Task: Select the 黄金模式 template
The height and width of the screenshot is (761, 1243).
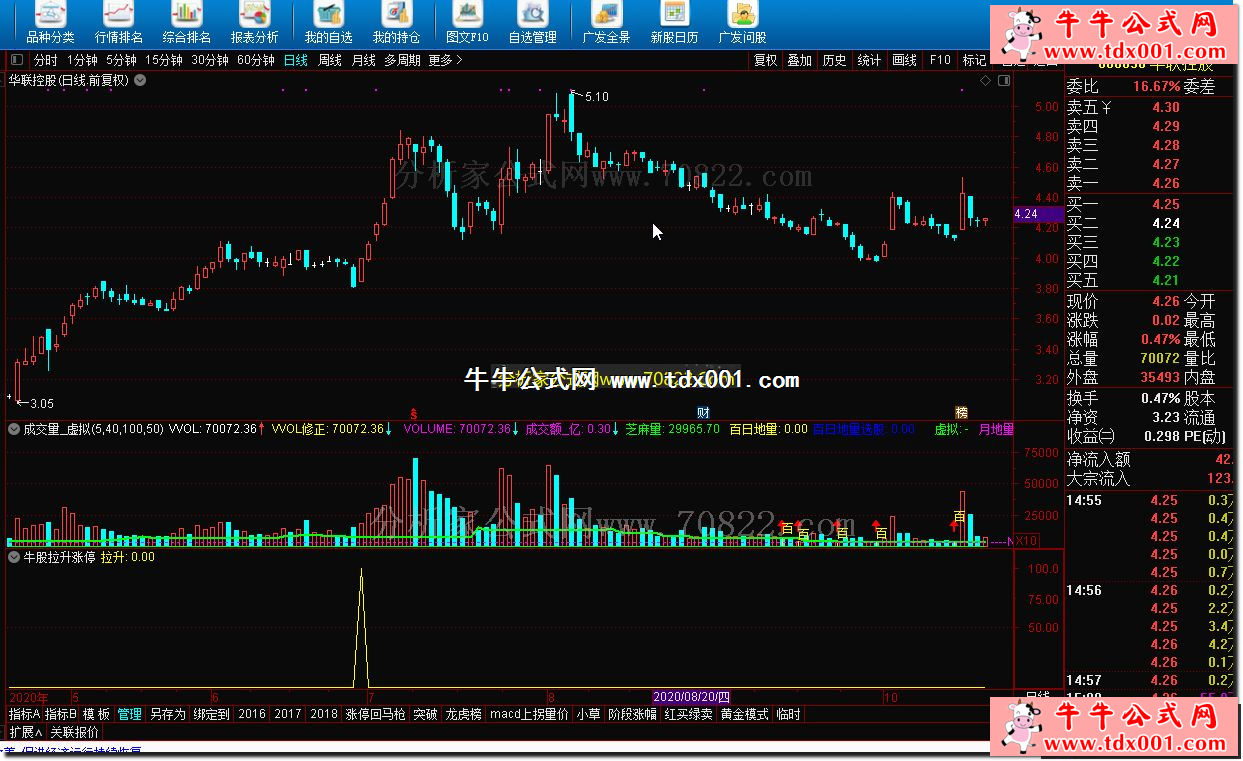Action: 745,715
